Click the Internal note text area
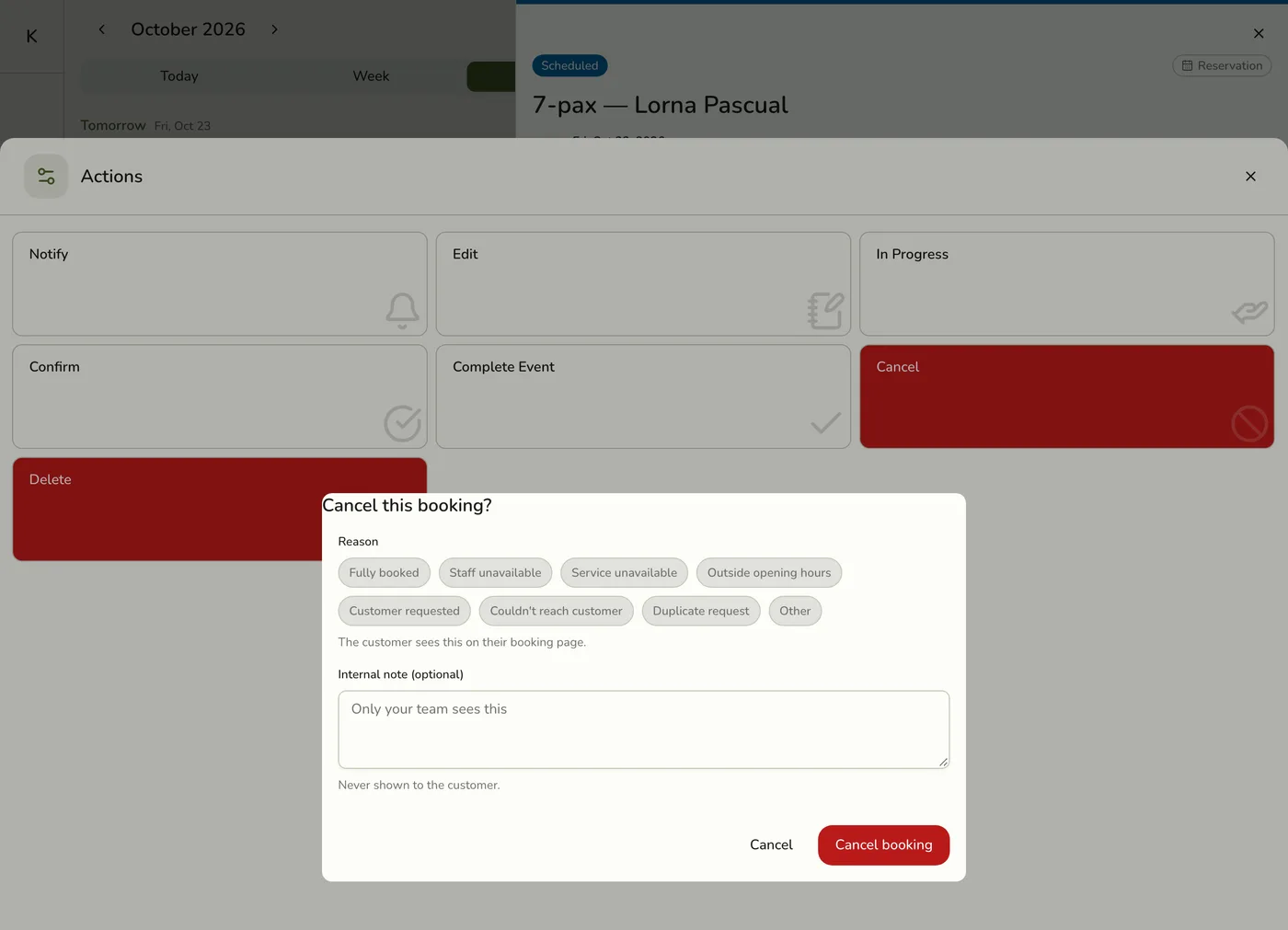The height and width of the screenshot is (930, 1288). (x=643, y=729)
